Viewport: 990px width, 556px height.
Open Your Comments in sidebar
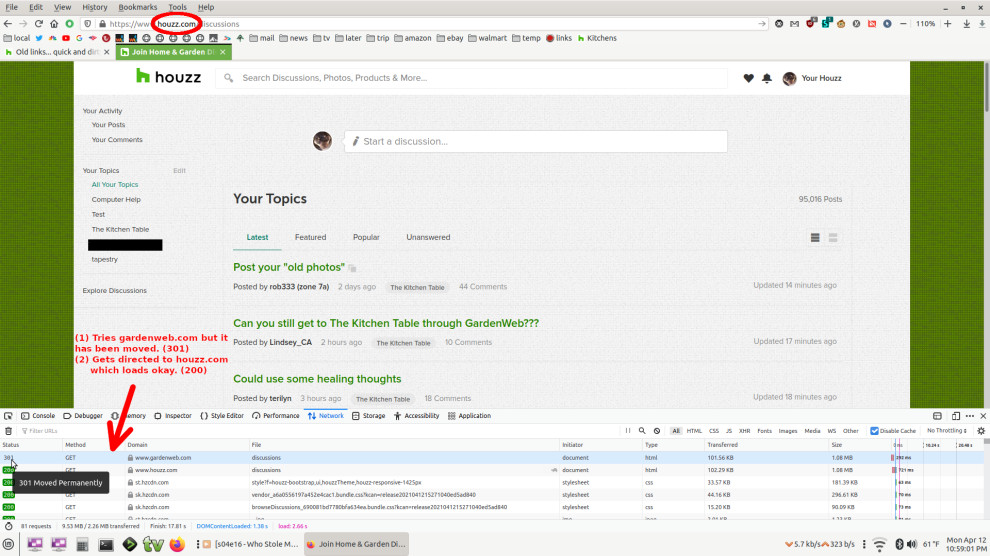pyautogui.click(x=117, y=139)
